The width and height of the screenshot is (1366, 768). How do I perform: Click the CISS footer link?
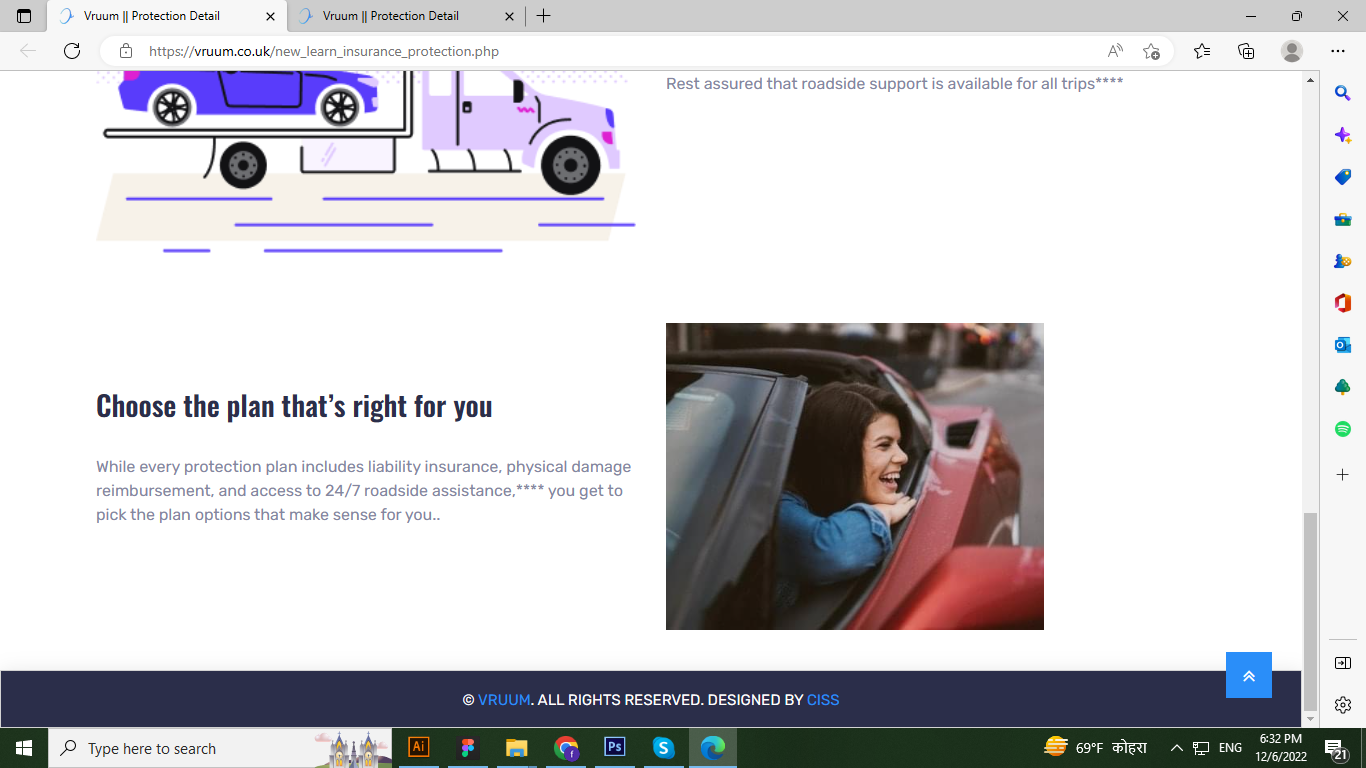pyautogui.click(x=823, y=700)
